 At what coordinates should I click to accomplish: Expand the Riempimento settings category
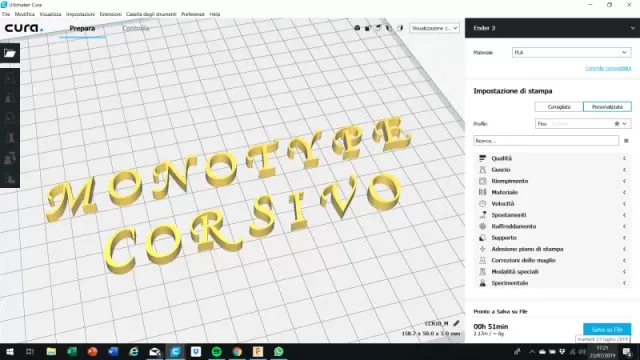(552, 181)
